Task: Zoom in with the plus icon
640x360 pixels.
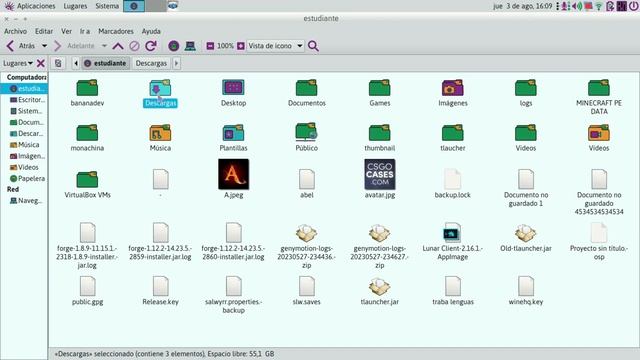Action: click(x=241, y=46)
